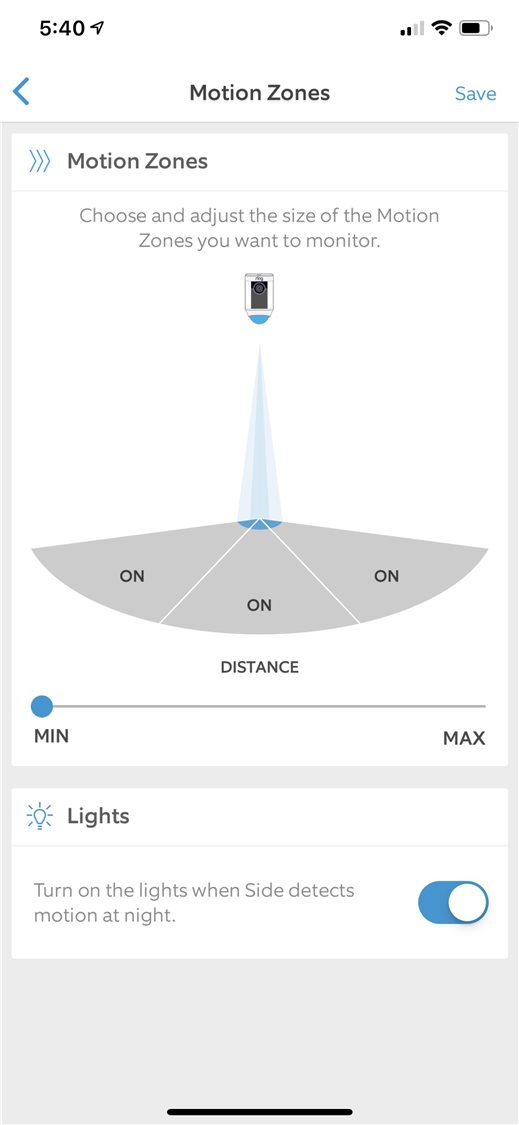This screenshot has width=519, height=1125.
Task: Tap the blue detection cone beam
Action: pyautogui.click(x=260, y=438)
